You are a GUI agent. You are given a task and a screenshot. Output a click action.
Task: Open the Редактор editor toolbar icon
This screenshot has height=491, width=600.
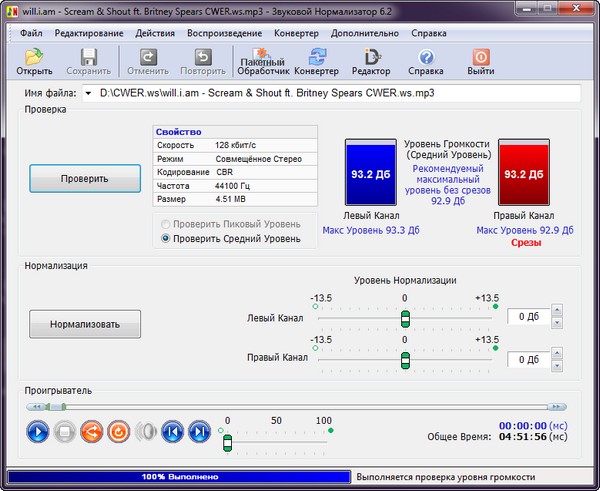coord(371,62)
